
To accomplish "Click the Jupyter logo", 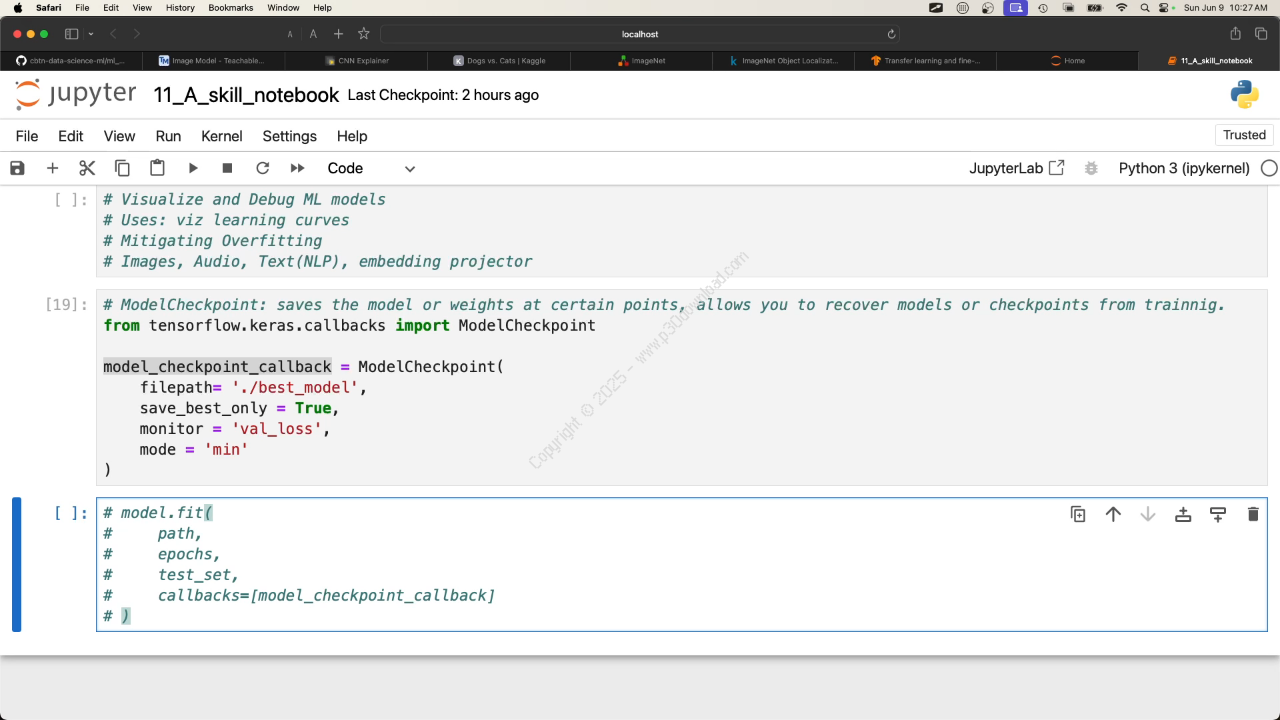I will pyautogui.click(x=75, y=95).
